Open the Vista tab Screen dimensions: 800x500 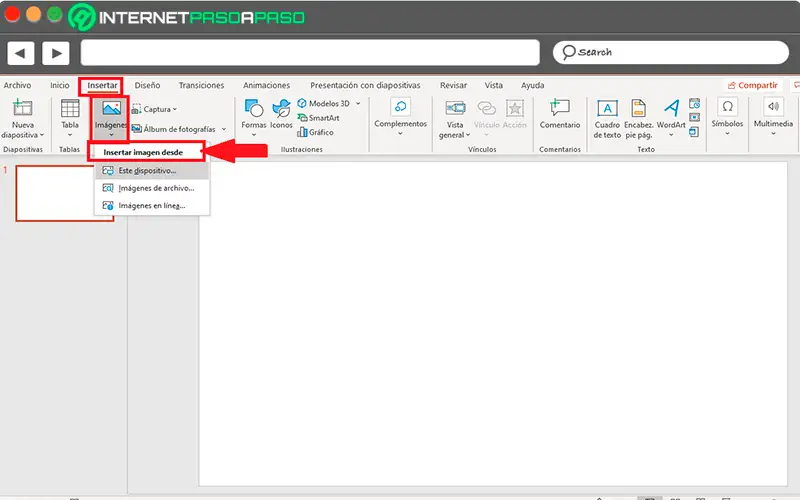[x=493, y=85]
